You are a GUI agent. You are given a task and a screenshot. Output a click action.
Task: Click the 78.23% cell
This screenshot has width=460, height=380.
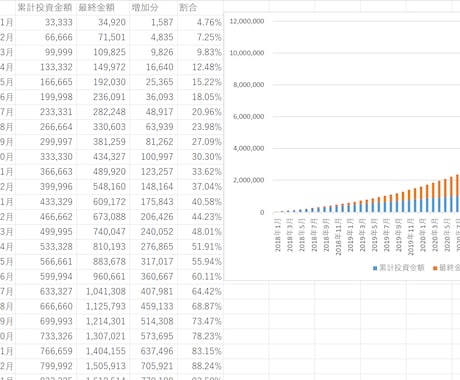200,336
